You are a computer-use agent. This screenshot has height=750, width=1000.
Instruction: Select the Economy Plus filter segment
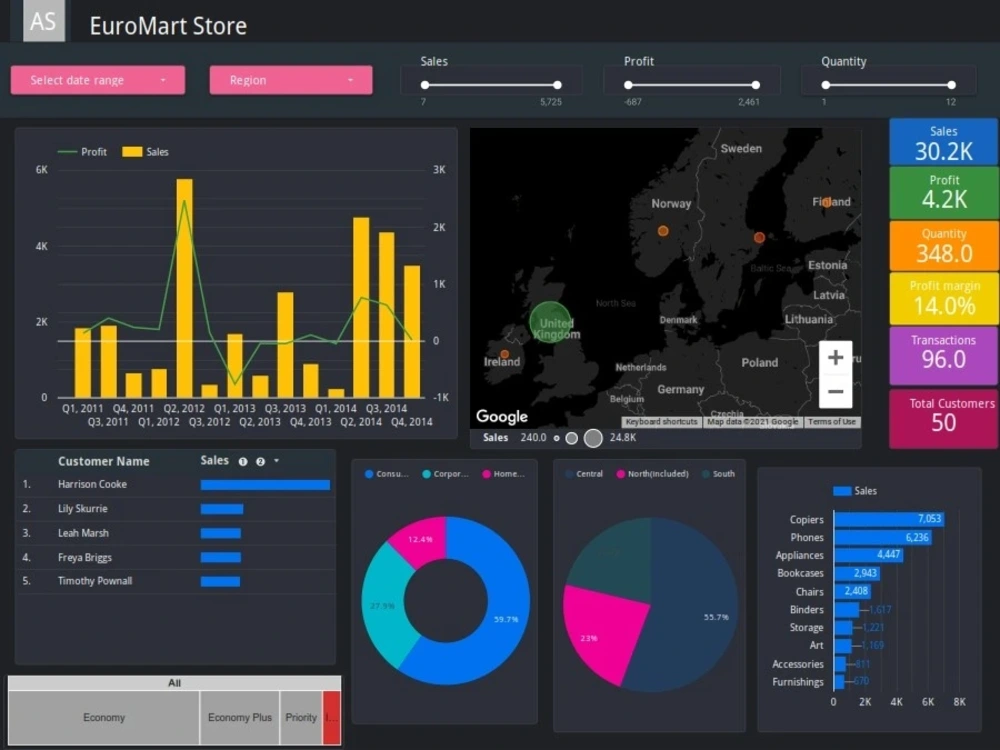[239, 717]
